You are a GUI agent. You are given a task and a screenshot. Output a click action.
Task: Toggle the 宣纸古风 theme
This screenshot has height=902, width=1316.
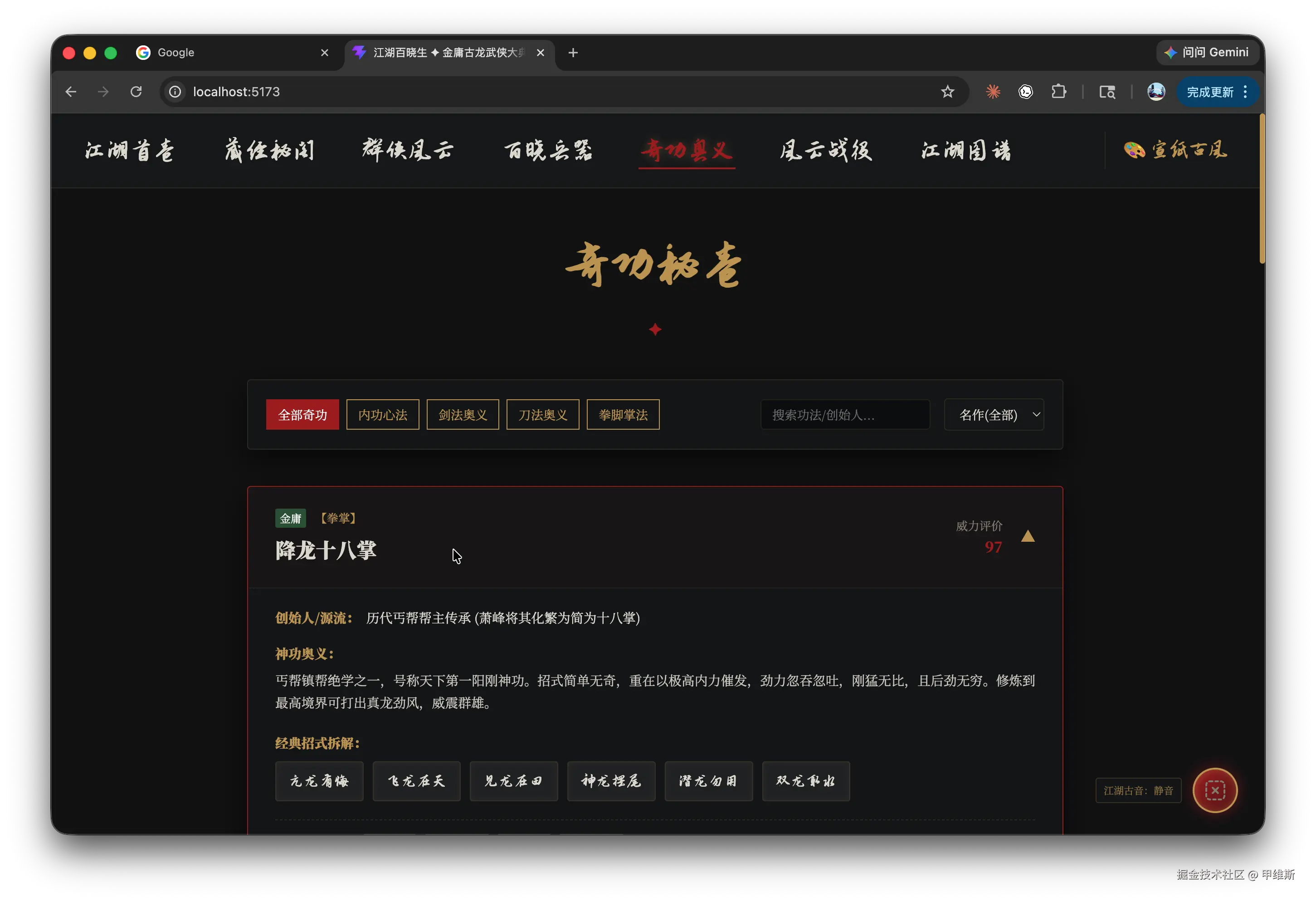click(1175, 150)
